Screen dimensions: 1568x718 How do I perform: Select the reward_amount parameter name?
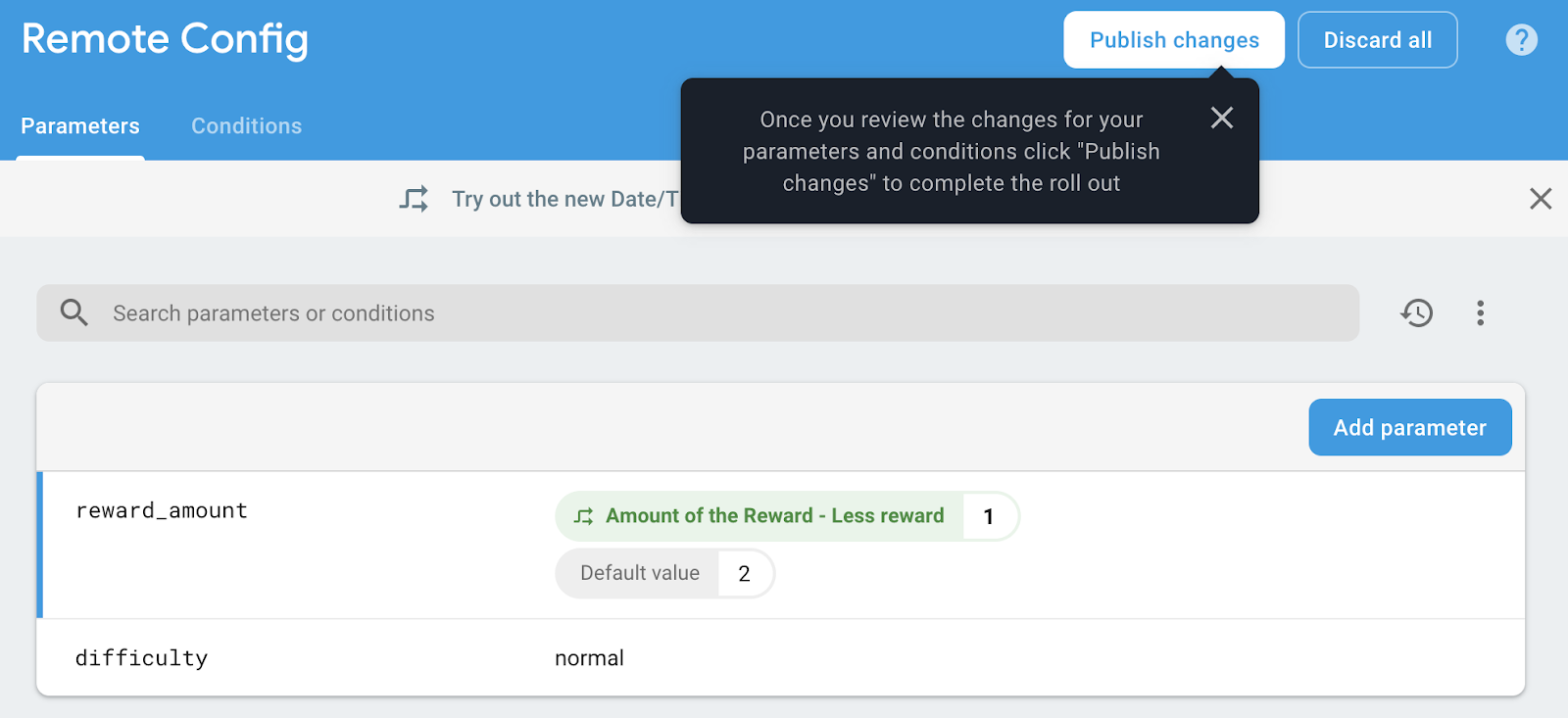point(162,510)
